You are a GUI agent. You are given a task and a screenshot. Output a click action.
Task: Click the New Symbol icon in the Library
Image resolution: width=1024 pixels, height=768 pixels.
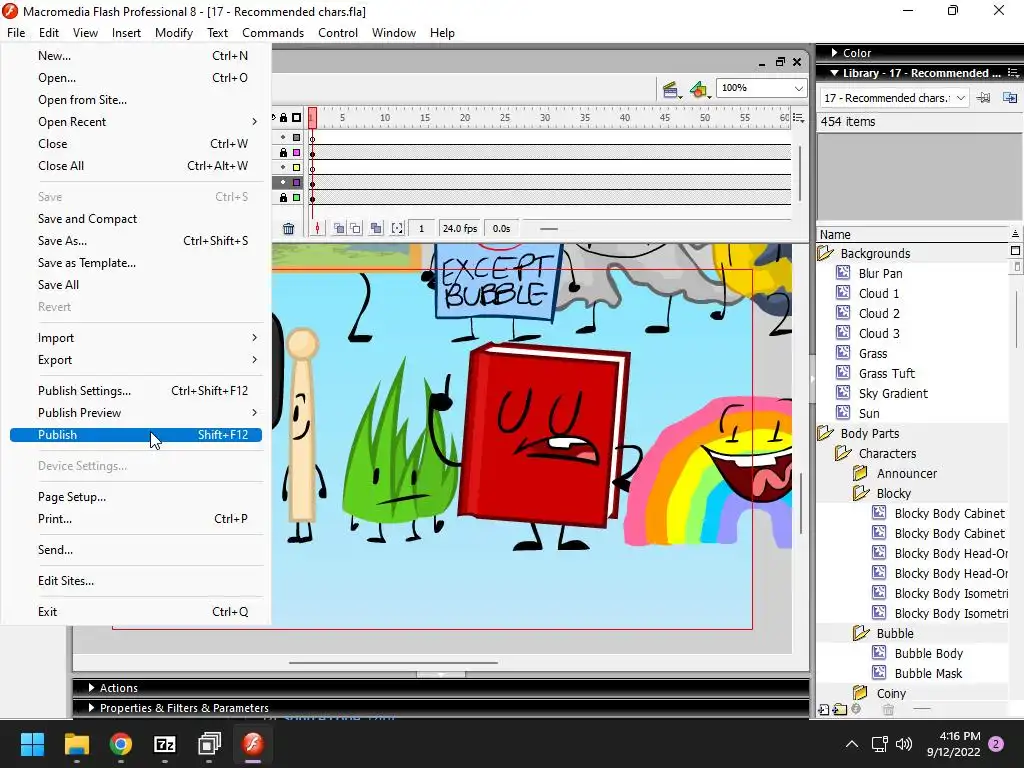click(x=824, y=709)
